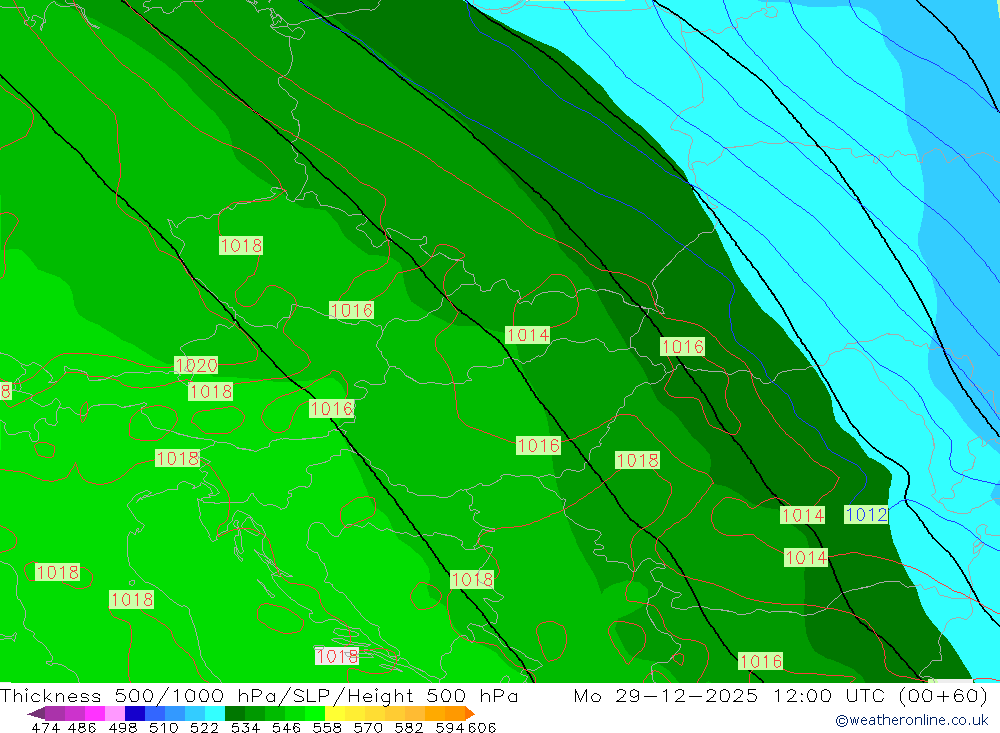The height and width of the screenshot is (733, 1000).
Task: Click the orange right arrow end of the legend
Action: 470,713
